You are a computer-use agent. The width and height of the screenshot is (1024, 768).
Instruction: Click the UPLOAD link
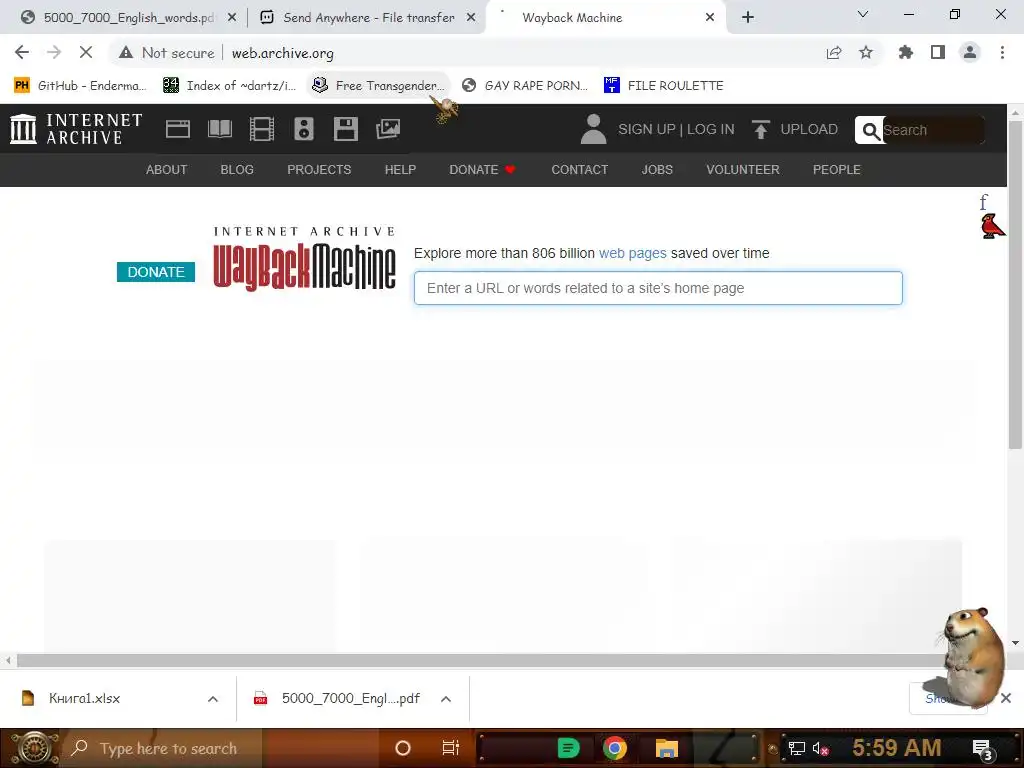tap(809, 129)
